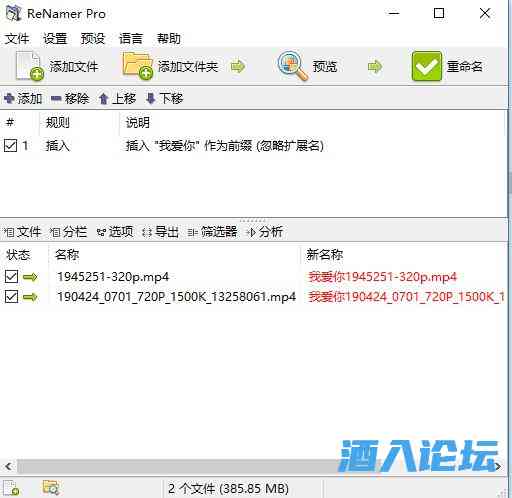
Task: Move the rule up with 上移
Action: (x=117, y=98)
